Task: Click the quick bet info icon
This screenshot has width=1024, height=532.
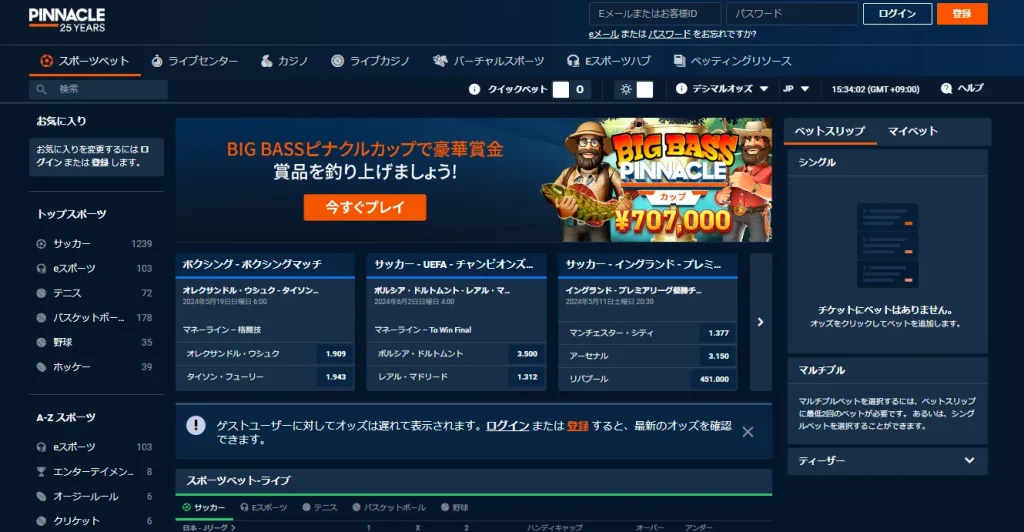Action: [475, 89]
